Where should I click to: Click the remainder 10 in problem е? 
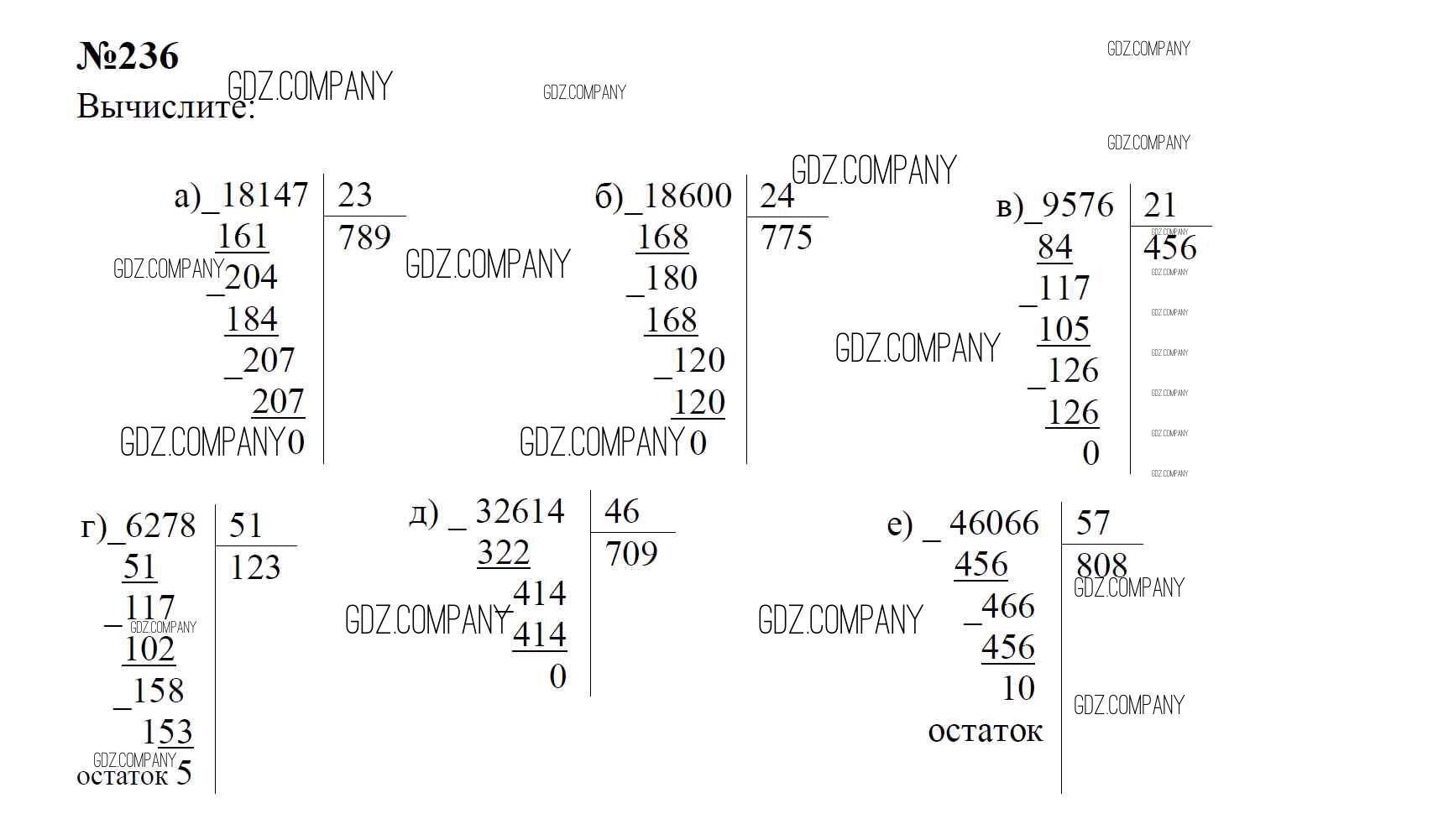[1018, 689]
